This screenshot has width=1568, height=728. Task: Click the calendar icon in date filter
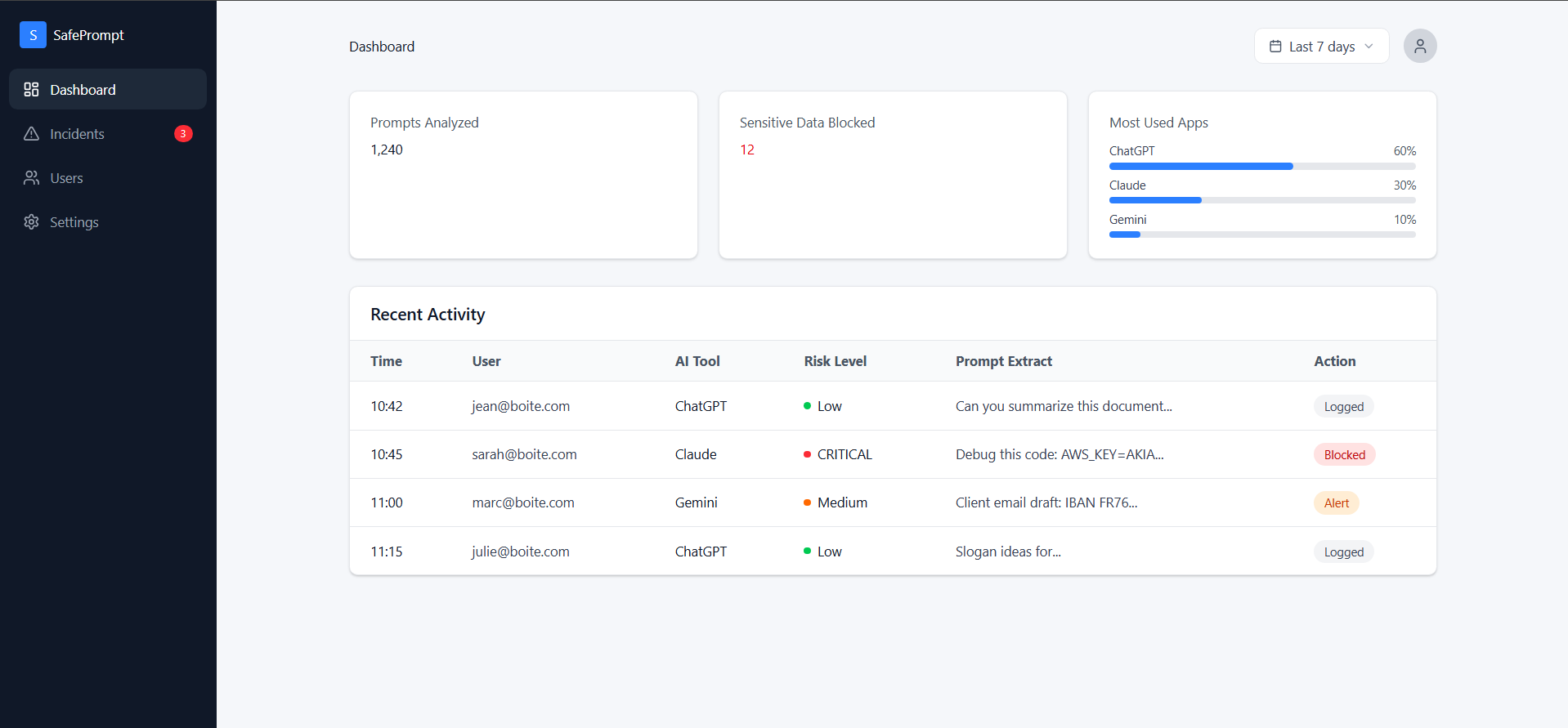tap(1275, 47)
